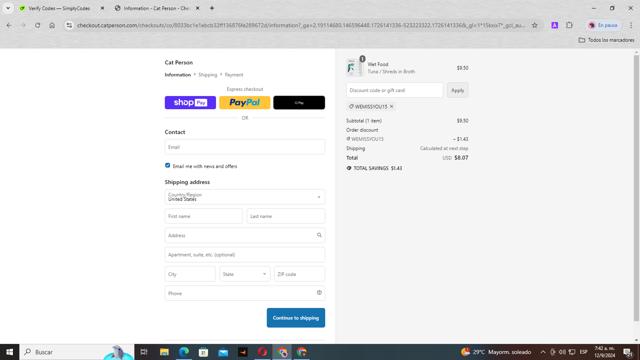Open Todos los marcadores bookmarks folder
The width and height of the screenshot is (640, 360).
607,40
